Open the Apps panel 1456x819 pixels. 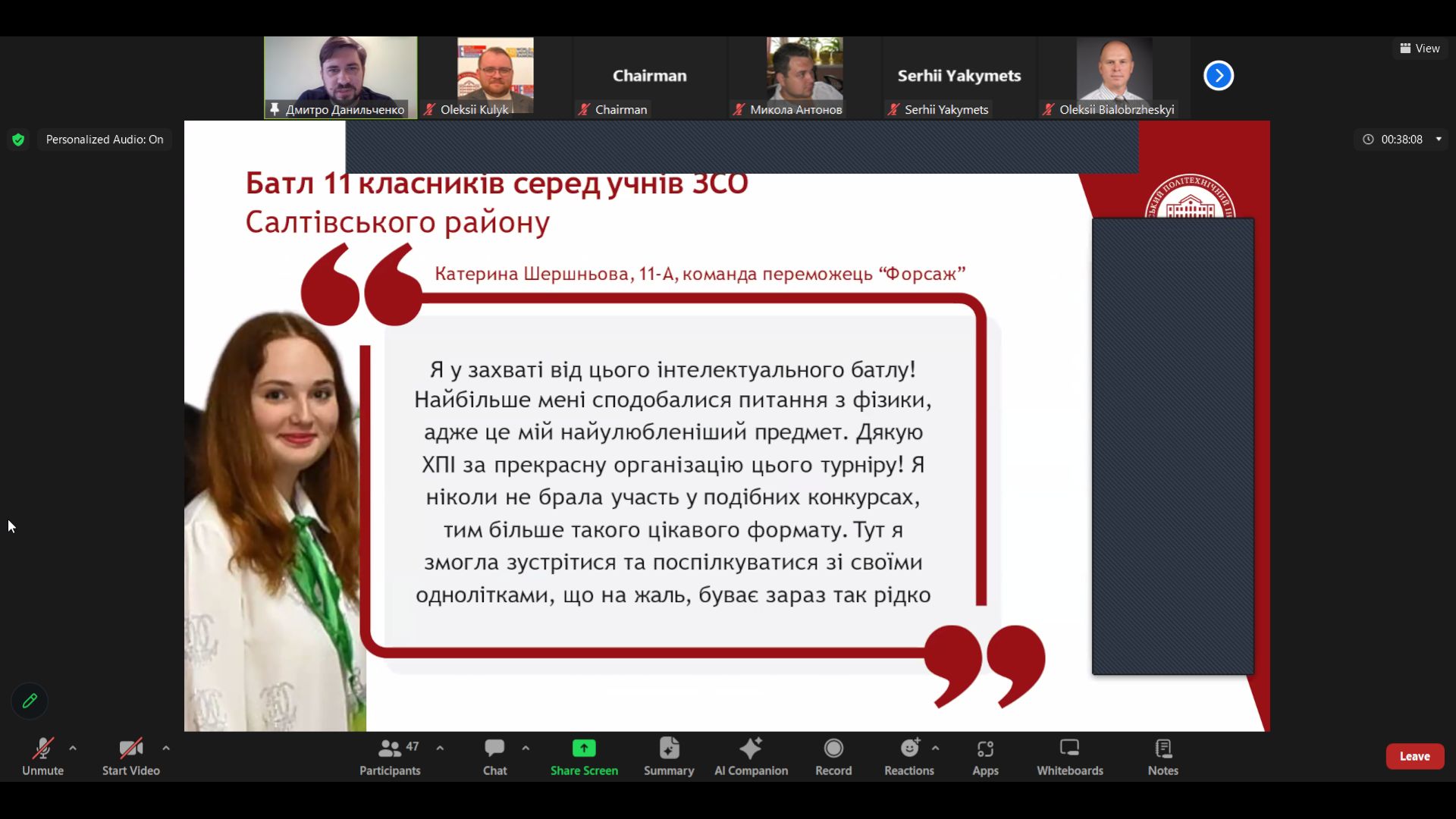tap(985, 748)
